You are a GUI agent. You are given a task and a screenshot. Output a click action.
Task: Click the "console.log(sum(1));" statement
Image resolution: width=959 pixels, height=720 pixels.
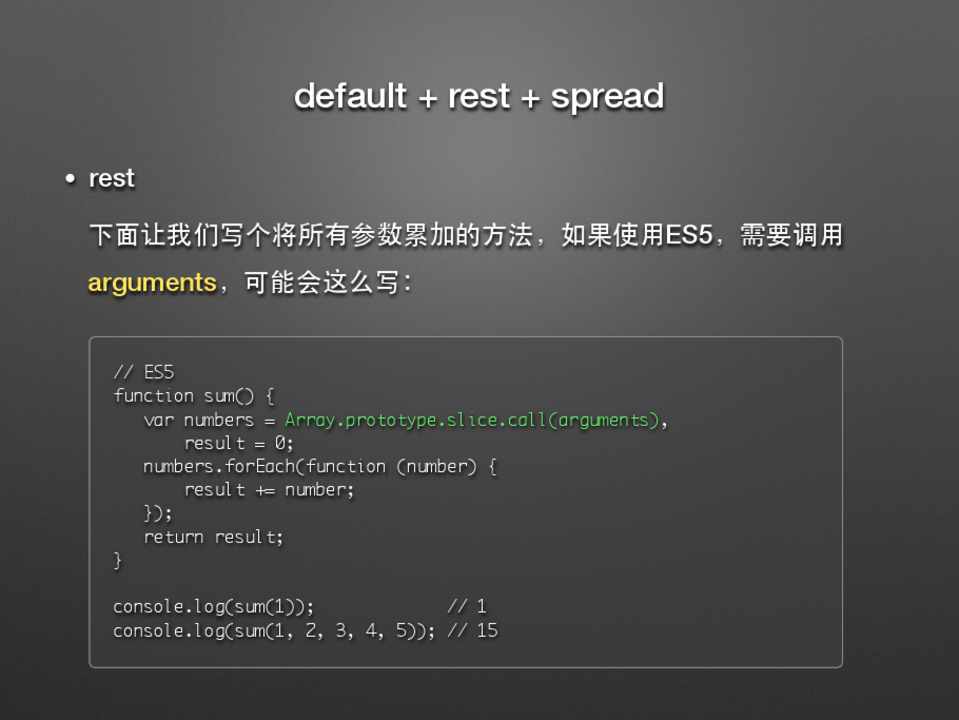coord(213,607)
